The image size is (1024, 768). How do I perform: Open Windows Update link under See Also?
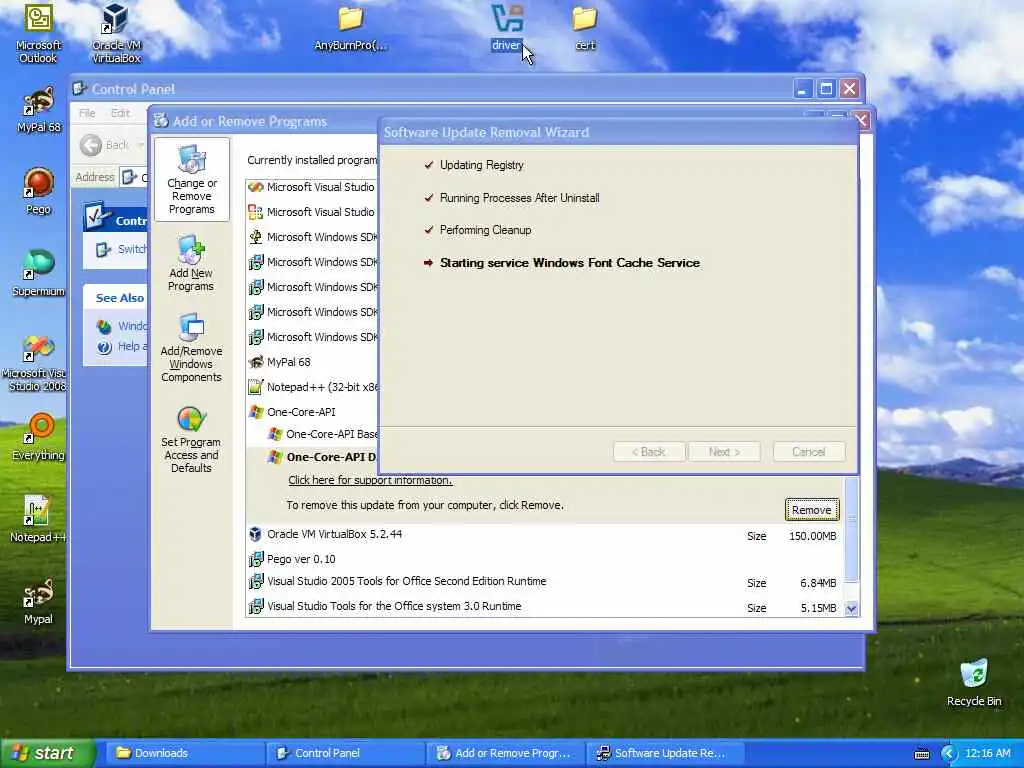[x=122, y=326]
